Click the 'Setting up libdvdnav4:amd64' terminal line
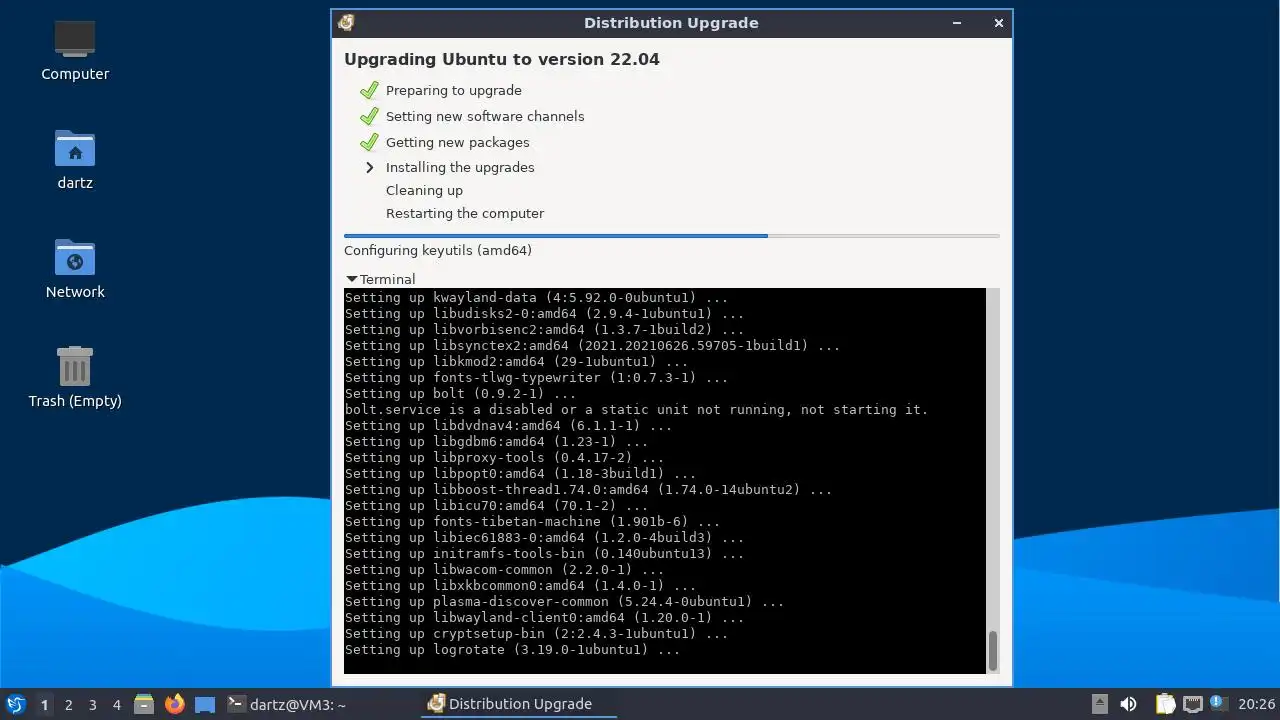The image size is (1280, 720). [x=508, y=426]
